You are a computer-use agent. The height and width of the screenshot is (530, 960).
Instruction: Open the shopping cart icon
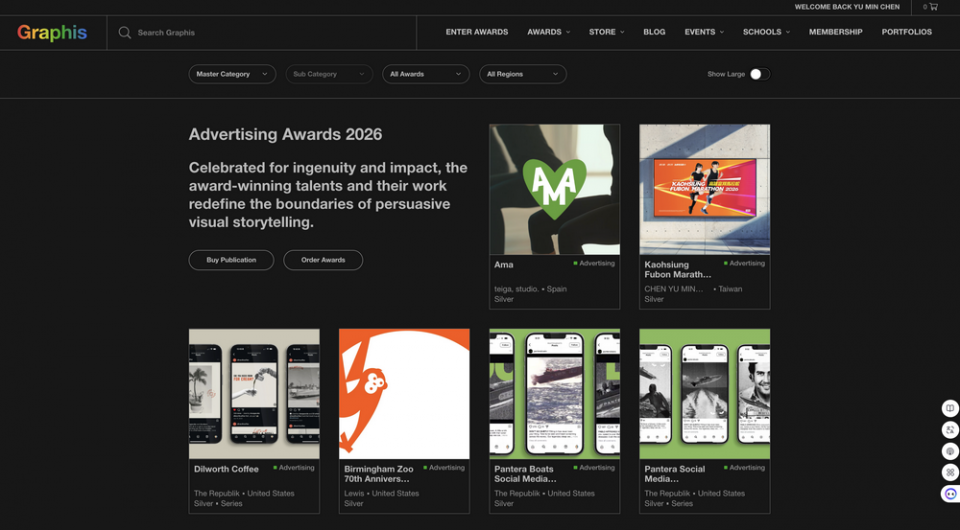(932, 7)
